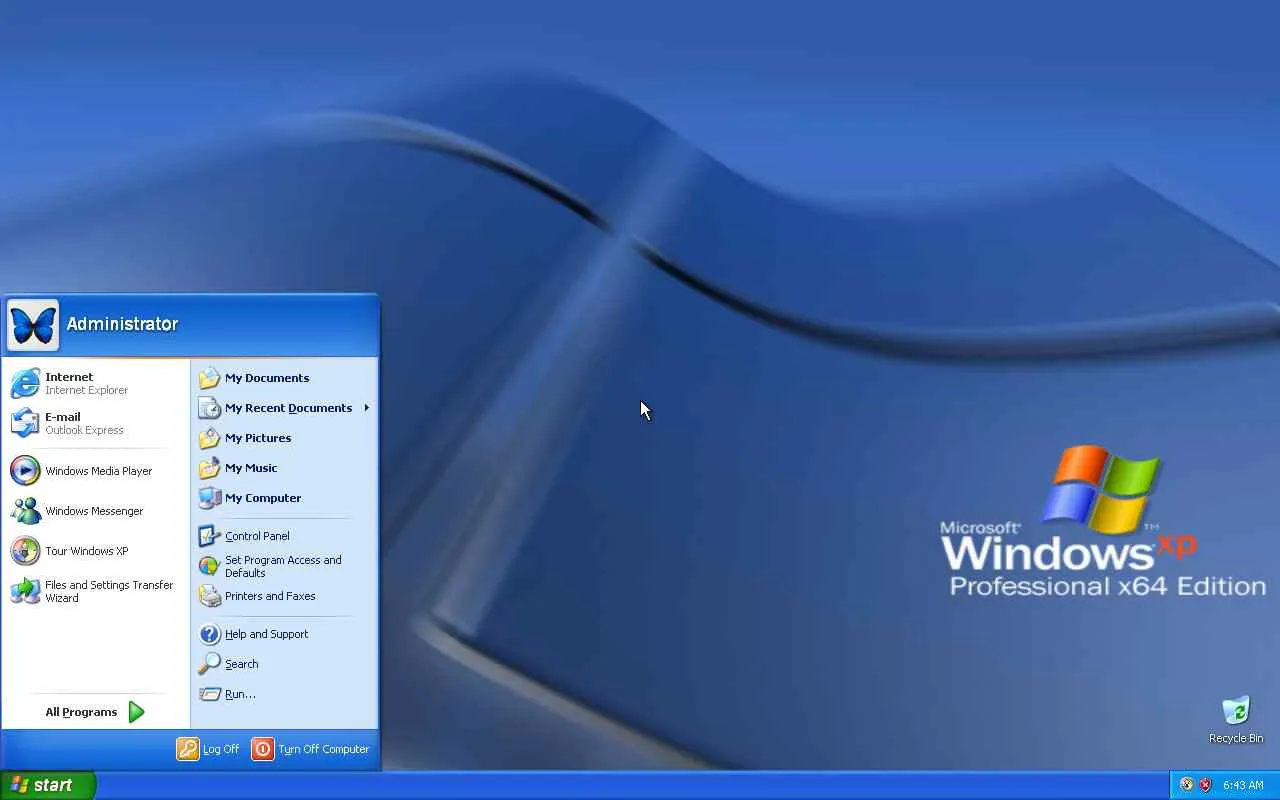Launch Internet Explorer from its icon
The image size is (1280, 800).
pos(25,383)
